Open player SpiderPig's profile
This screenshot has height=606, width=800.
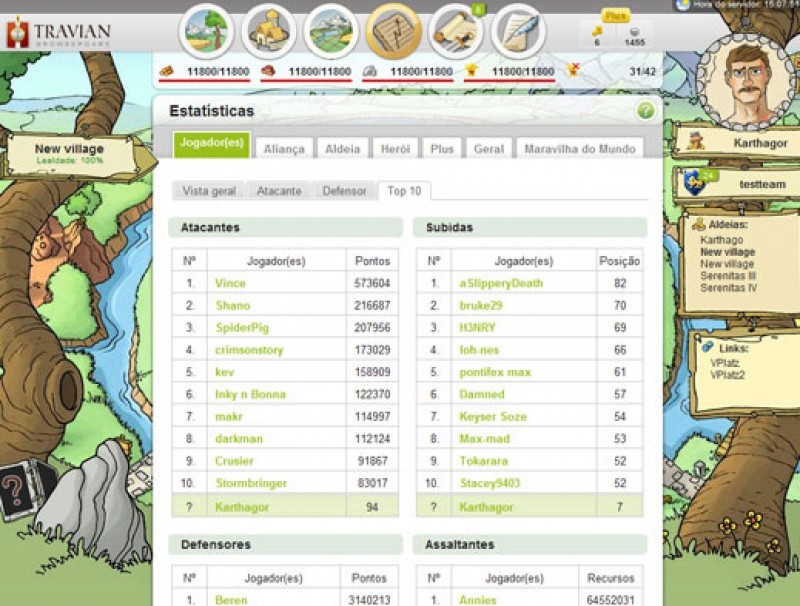(242, 327)
